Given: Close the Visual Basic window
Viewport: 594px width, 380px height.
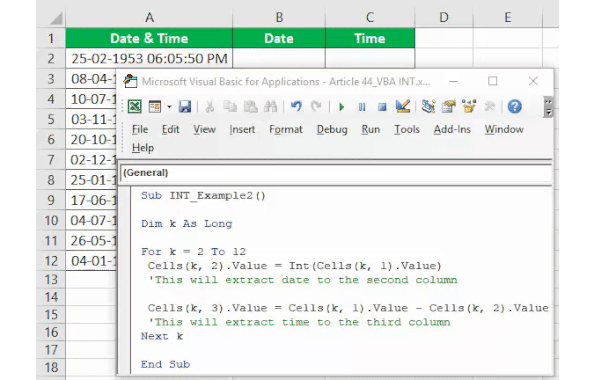Looking at the screenshot, I should (x=533, y=81).
